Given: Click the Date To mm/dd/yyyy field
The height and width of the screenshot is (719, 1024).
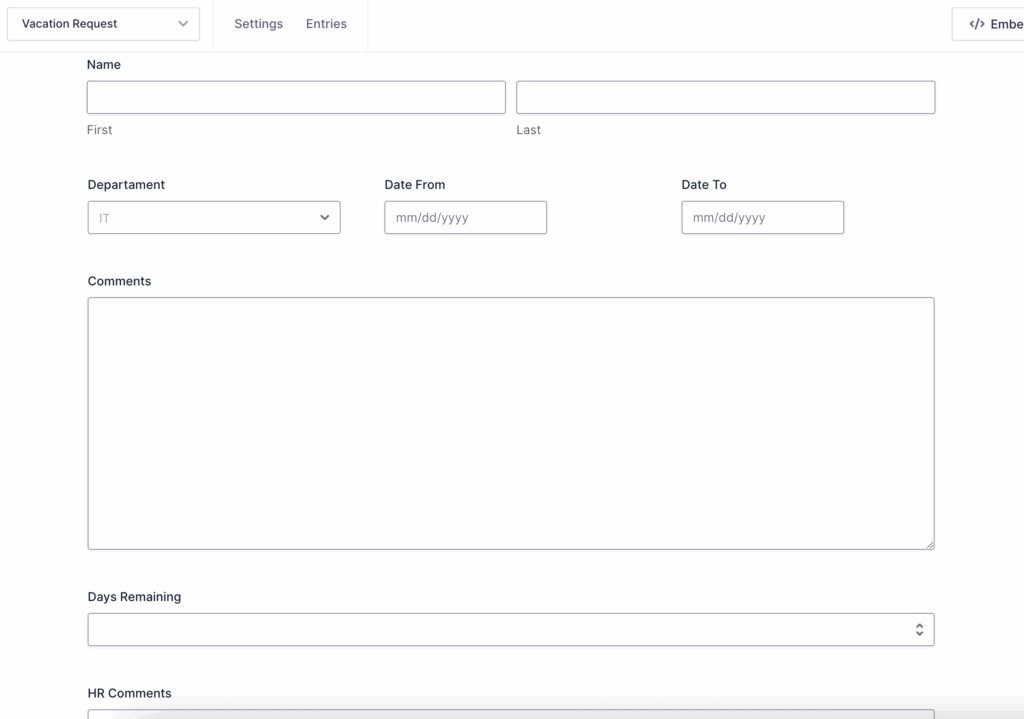Looking at the screenshot, I should click(x=762, y=217).
